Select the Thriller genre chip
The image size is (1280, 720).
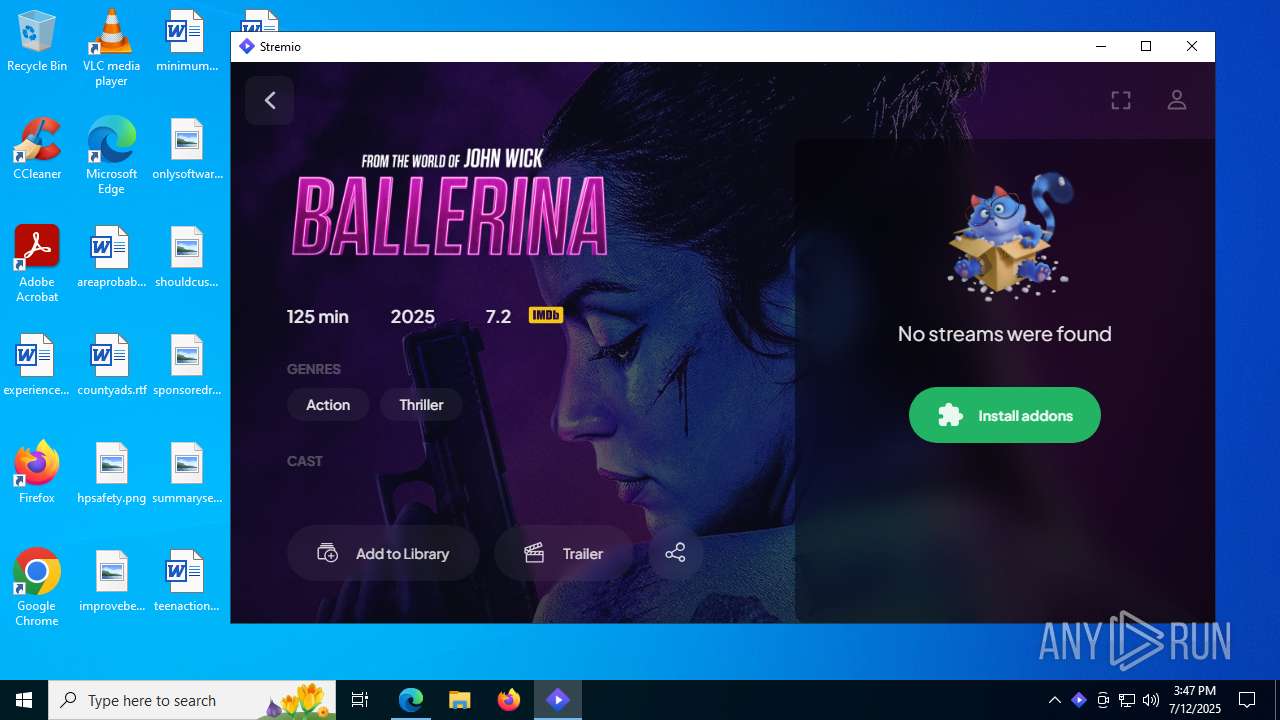(x=421, y=405)
